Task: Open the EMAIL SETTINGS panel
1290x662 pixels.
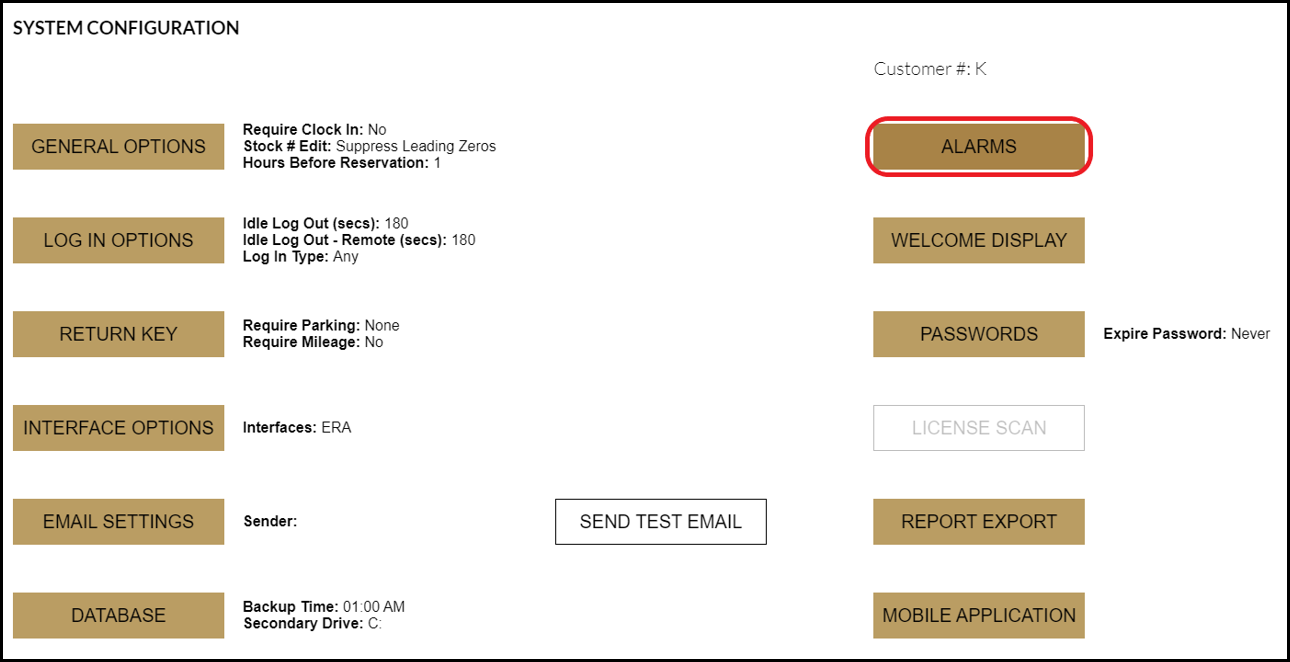Action: coord(118,521)
